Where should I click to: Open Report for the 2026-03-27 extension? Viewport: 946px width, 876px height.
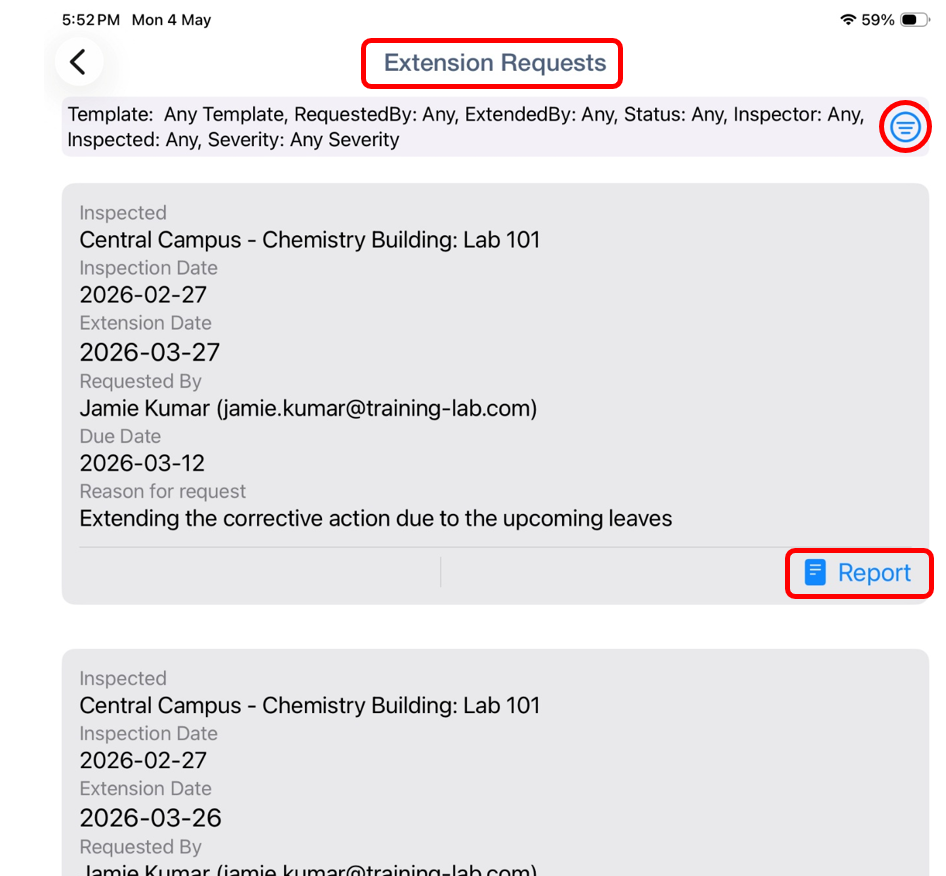(859, 573)
